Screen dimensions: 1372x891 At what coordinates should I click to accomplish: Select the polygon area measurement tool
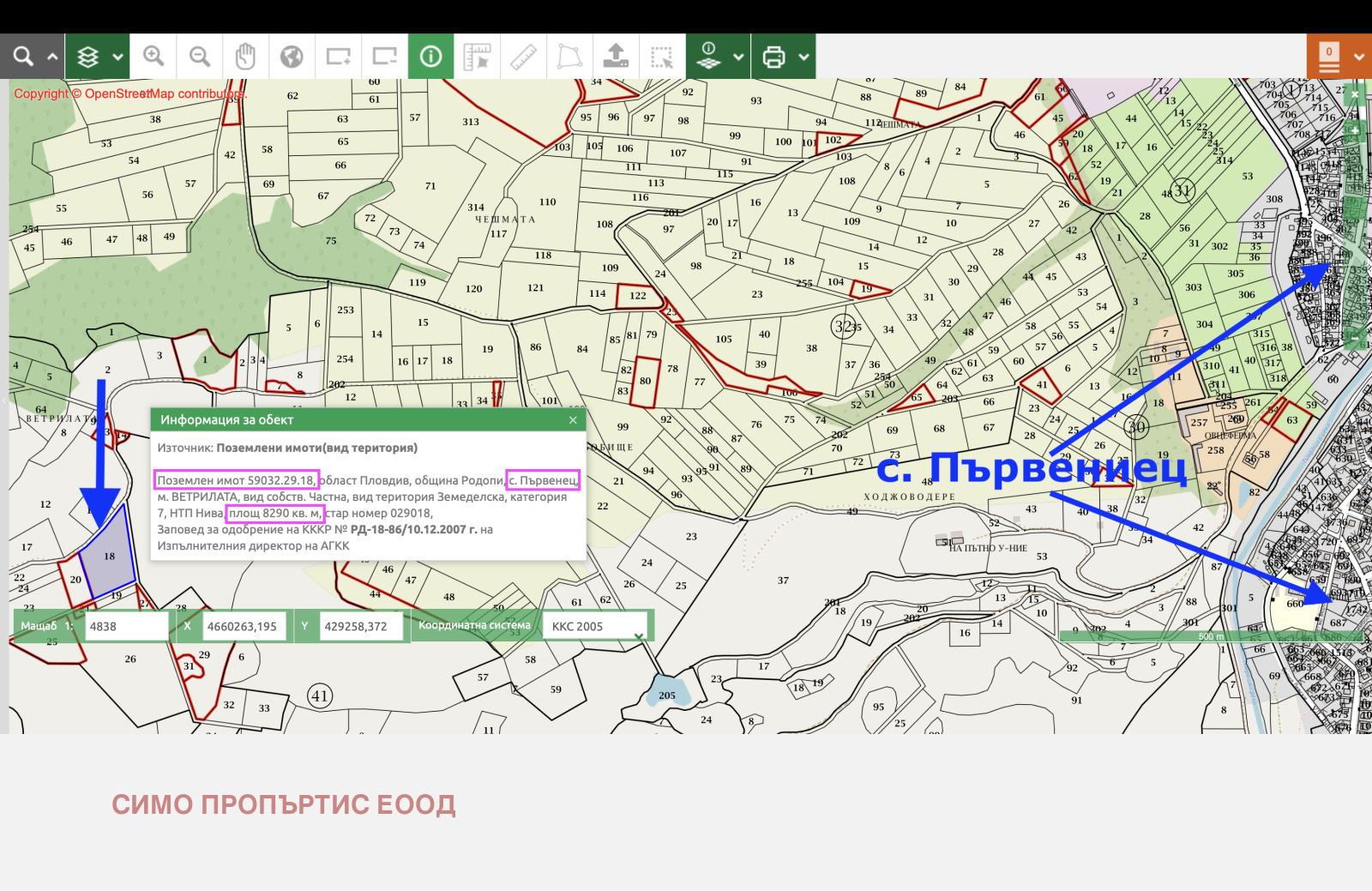click(569, 56)
